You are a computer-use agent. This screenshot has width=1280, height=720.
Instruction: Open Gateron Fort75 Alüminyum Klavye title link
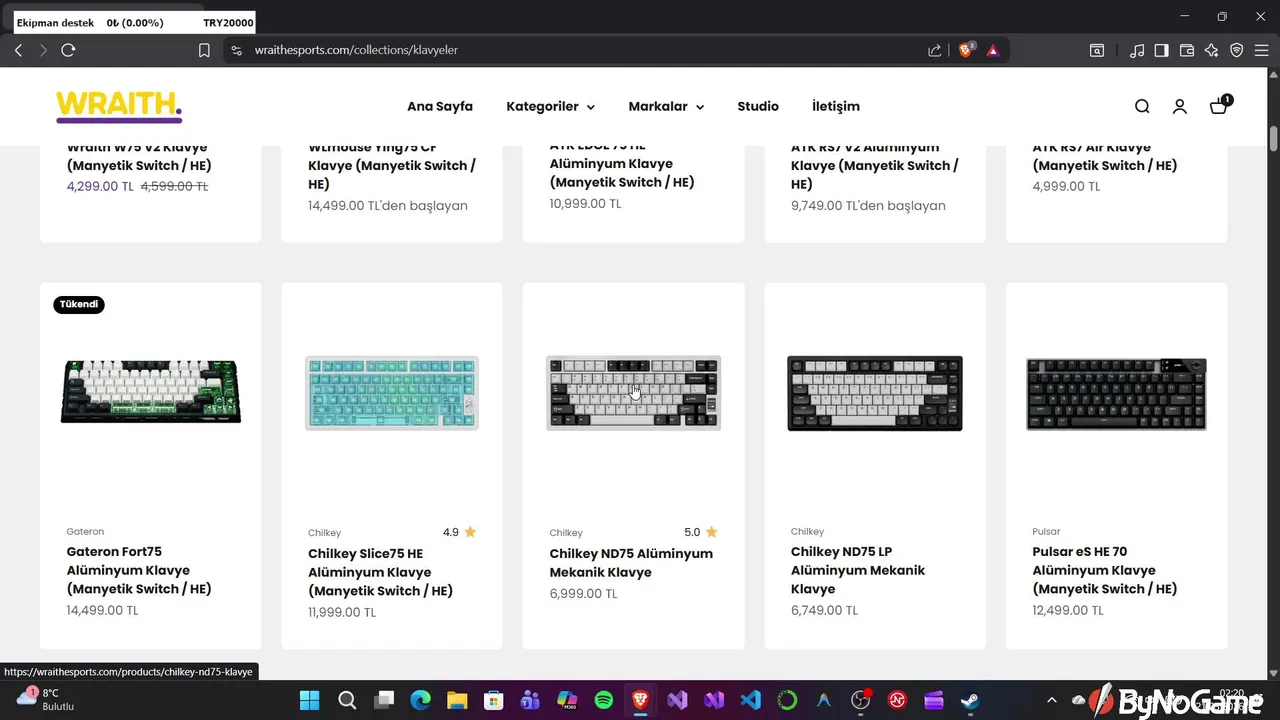pyautogui.click(x=139, y=570)
